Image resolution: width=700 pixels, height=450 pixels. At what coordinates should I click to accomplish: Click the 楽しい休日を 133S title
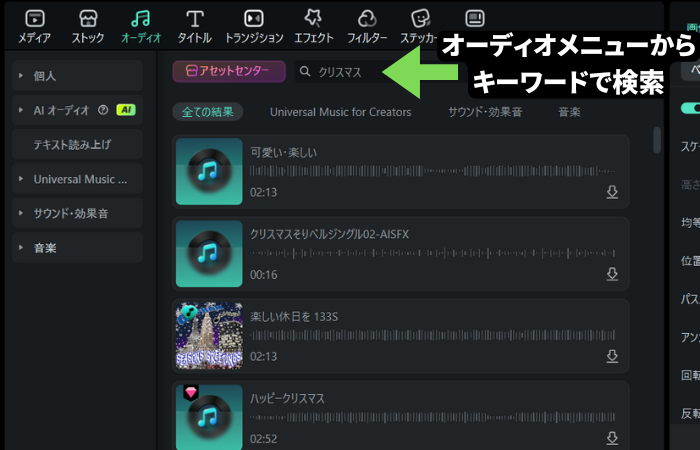click(294, 317)
